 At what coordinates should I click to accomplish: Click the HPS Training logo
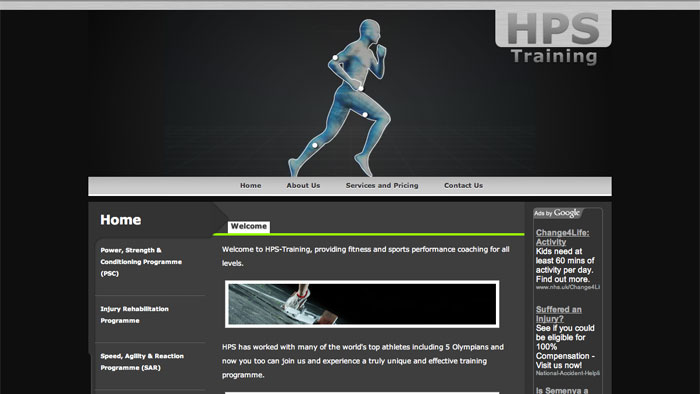pos(554,38)
